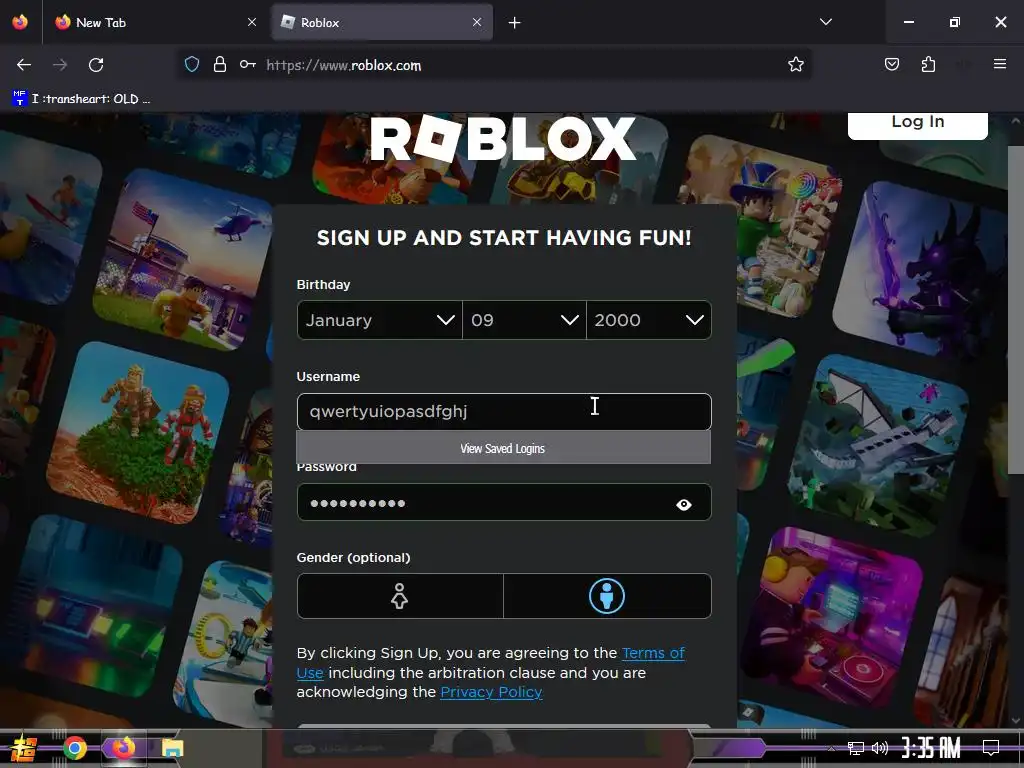Click the scrollbar down arrow
The image size is (1024, 768).
click(x=1016, y=721)
